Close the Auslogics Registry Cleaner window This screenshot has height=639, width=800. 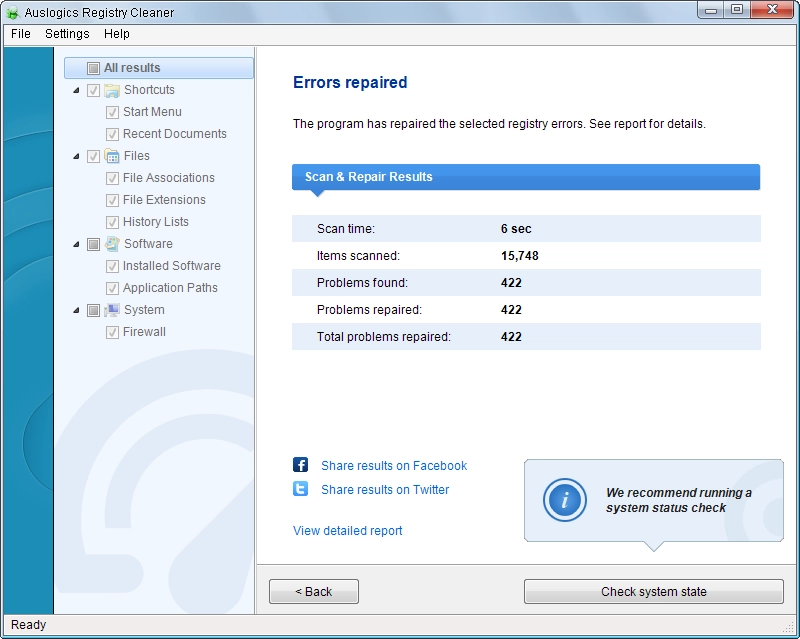[x=773, y=10]
